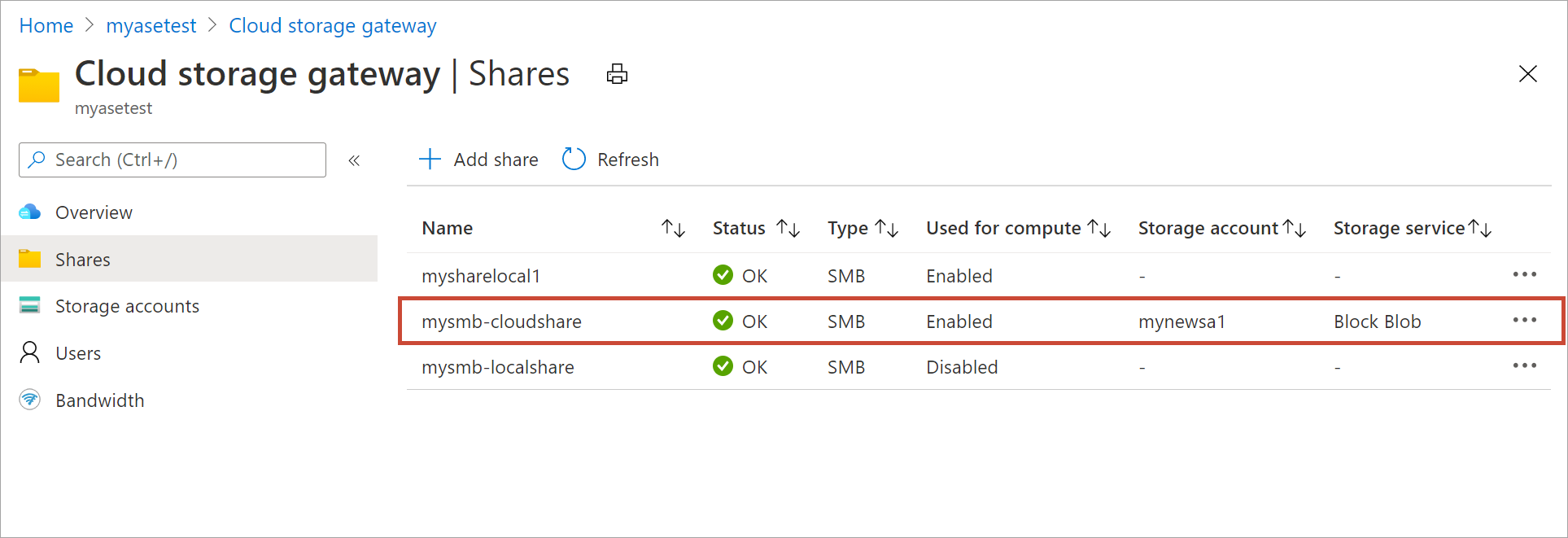Viewport: 1568px width, 538px height.
Task: Click the print icon beside Shares title
Action: point(617,74)
